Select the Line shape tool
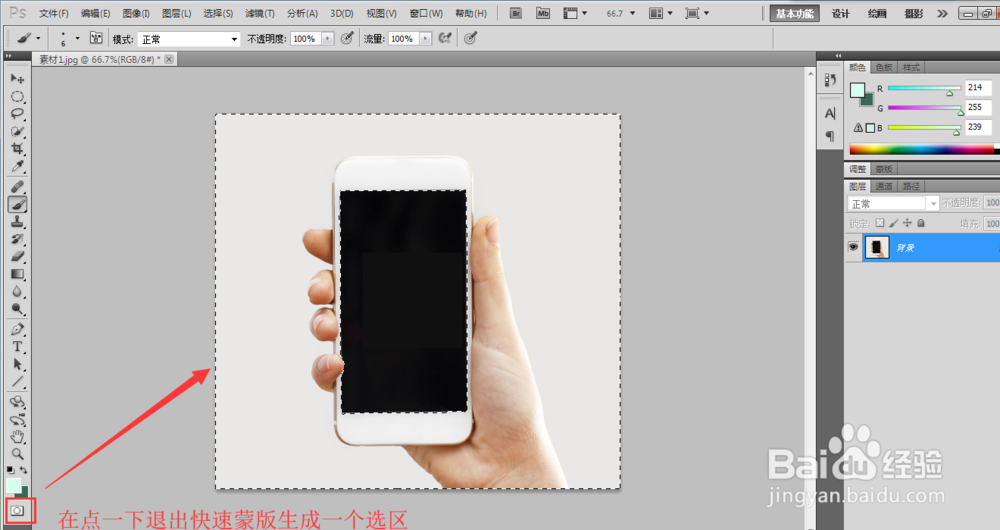The height and width of the screenshot is (530, 1000). coord(17,382)
